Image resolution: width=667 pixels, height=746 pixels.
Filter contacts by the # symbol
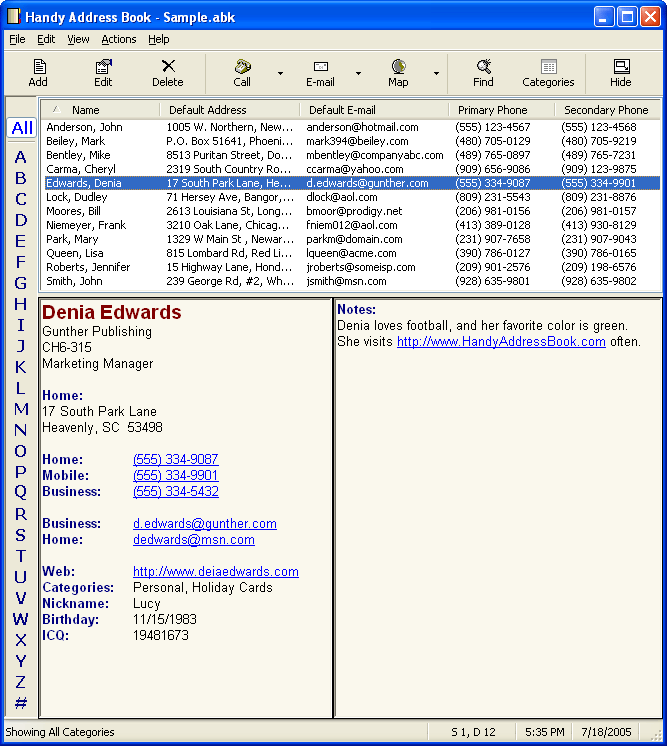(x=20, y=702)
